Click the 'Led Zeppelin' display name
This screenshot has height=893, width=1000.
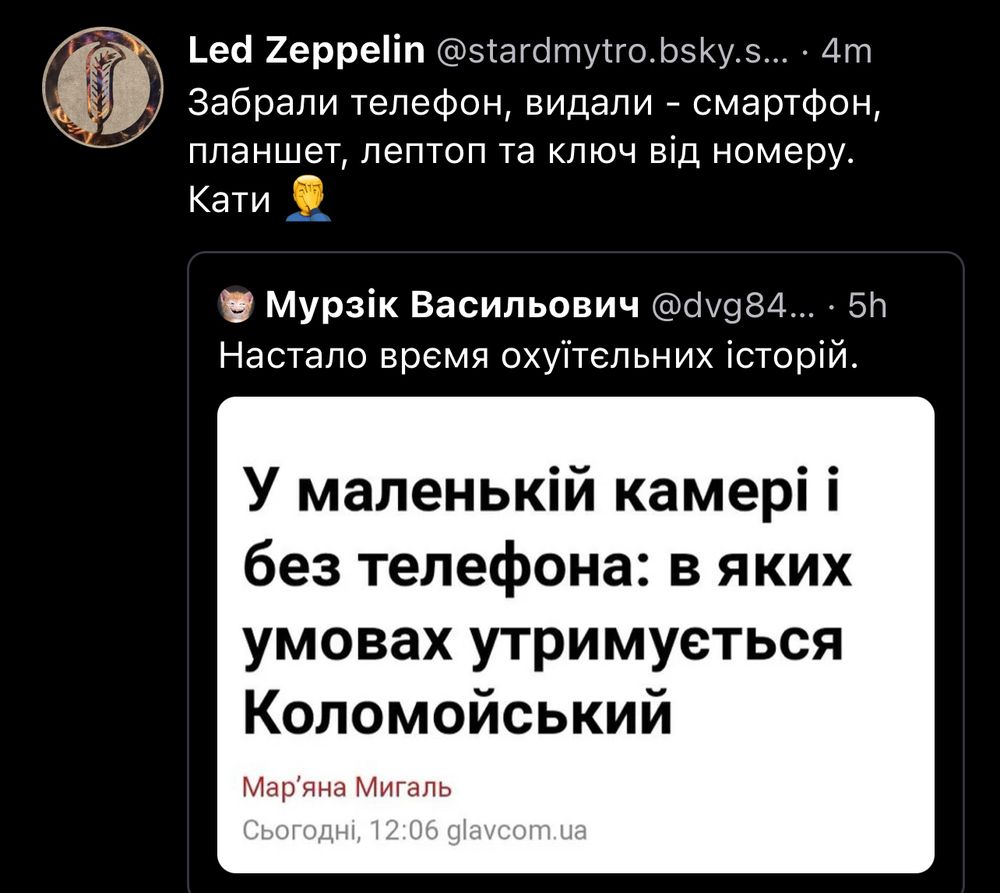[x=305, y=50]
